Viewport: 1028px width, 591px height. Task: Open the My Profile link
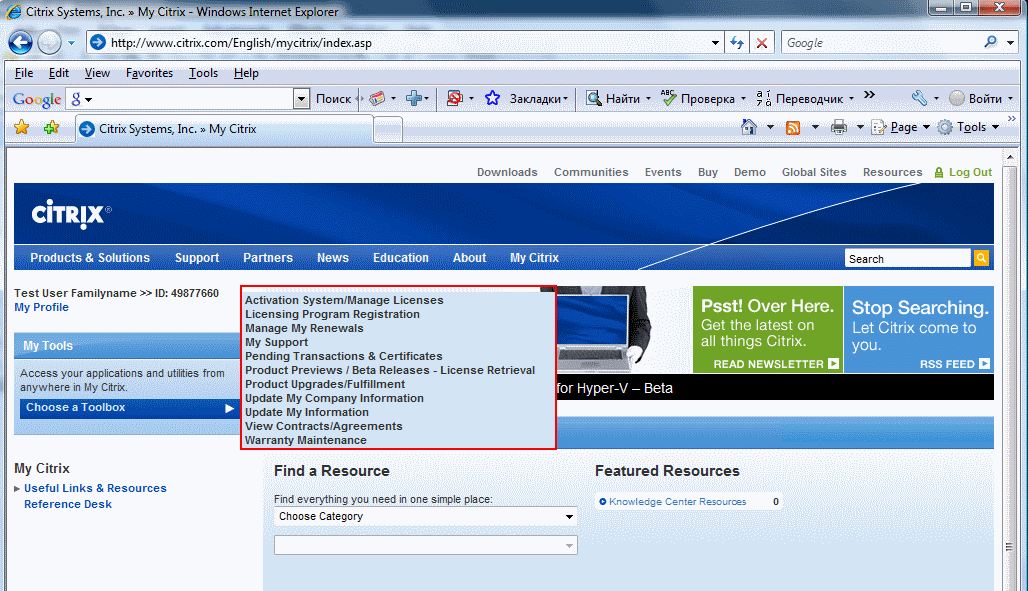(x=41, y=307)
